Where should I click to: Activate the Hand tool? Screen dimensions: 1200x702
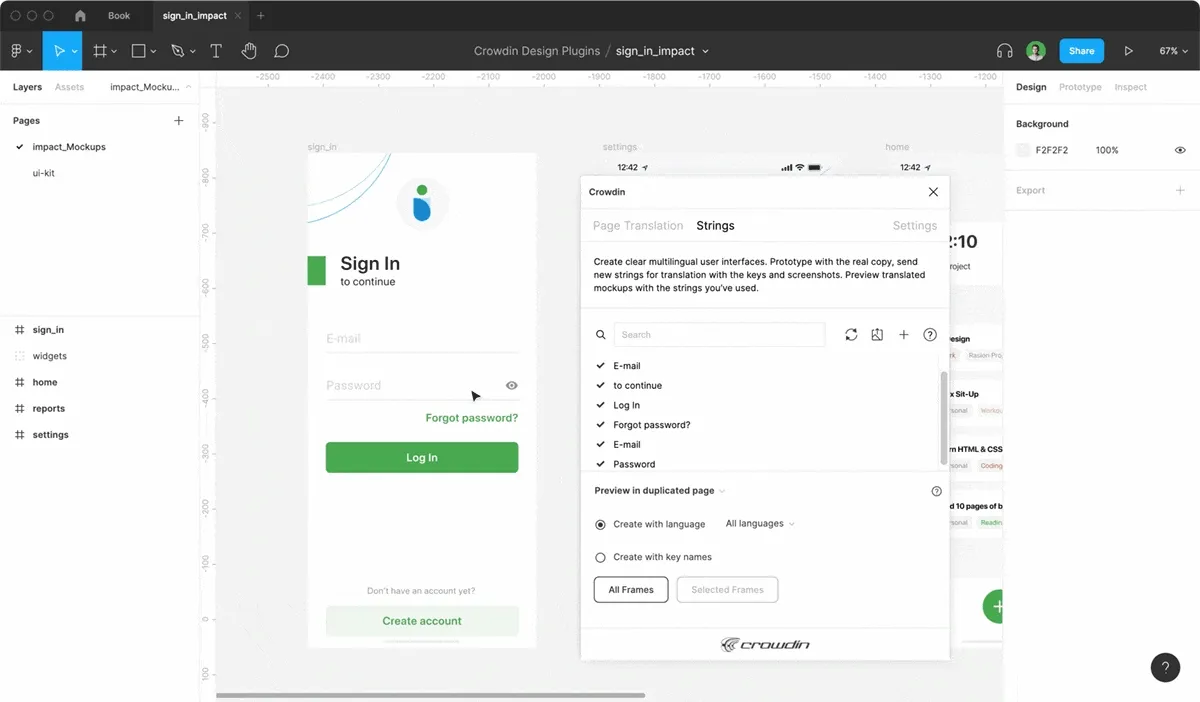249,50
